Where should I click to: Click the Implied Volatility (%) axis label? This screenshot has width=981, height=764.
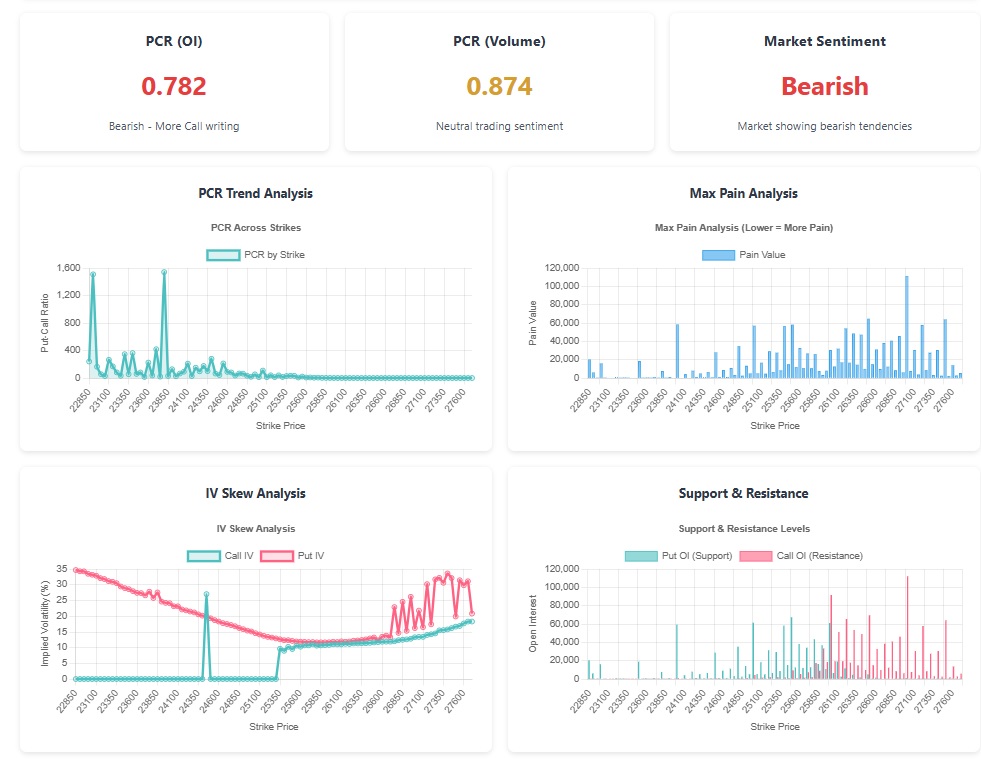click(x=44, y=624)
